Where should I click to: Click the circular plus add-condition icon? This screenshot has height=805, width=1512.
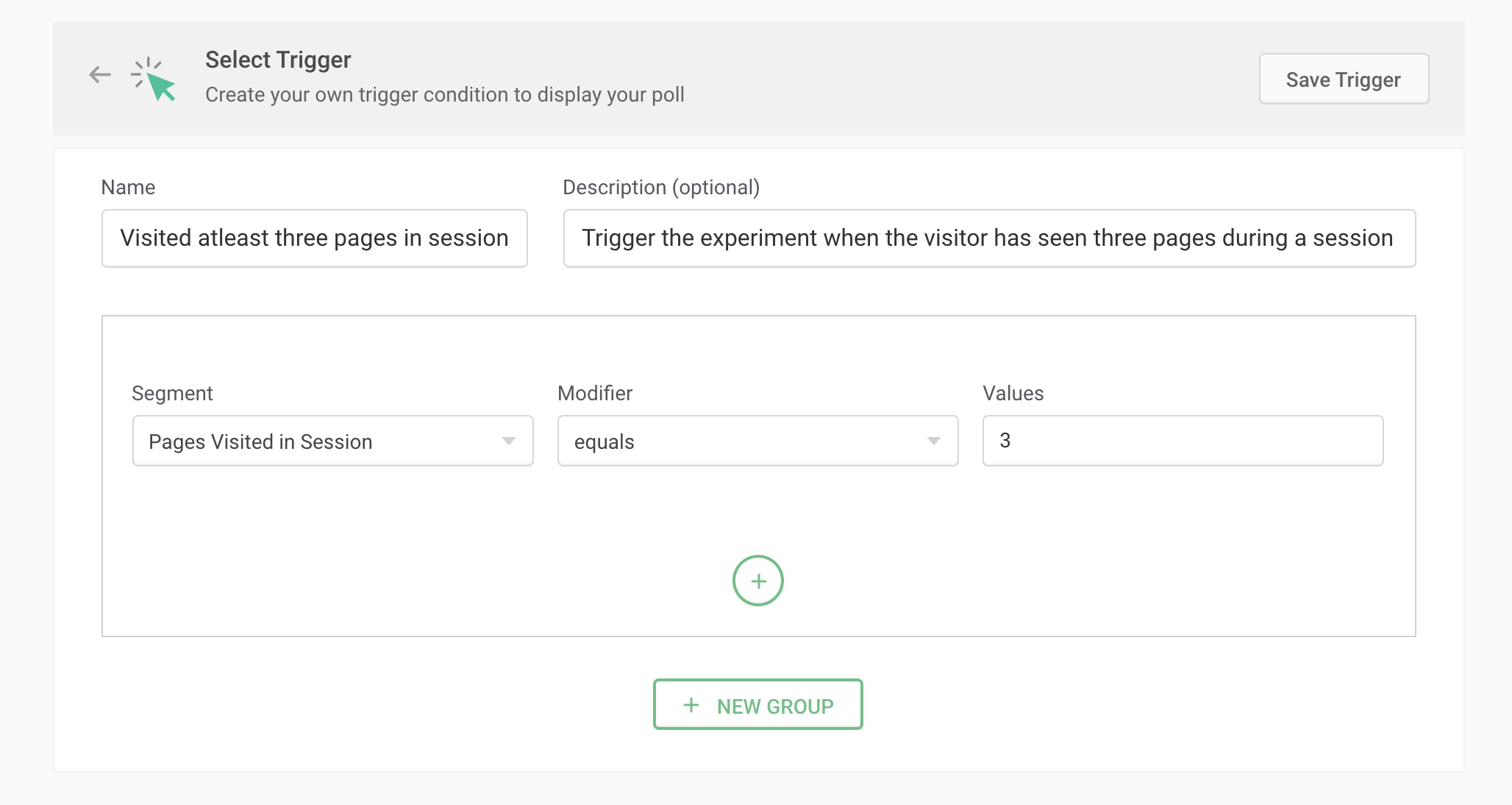coord(757,581)
